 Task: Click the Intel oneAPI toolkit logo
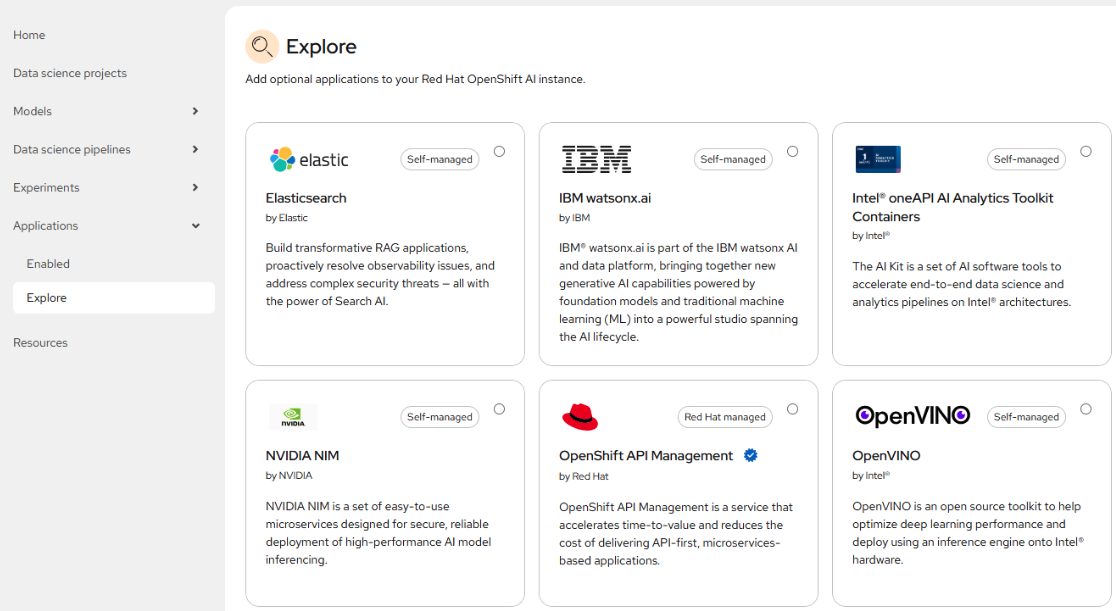point(878,159)
